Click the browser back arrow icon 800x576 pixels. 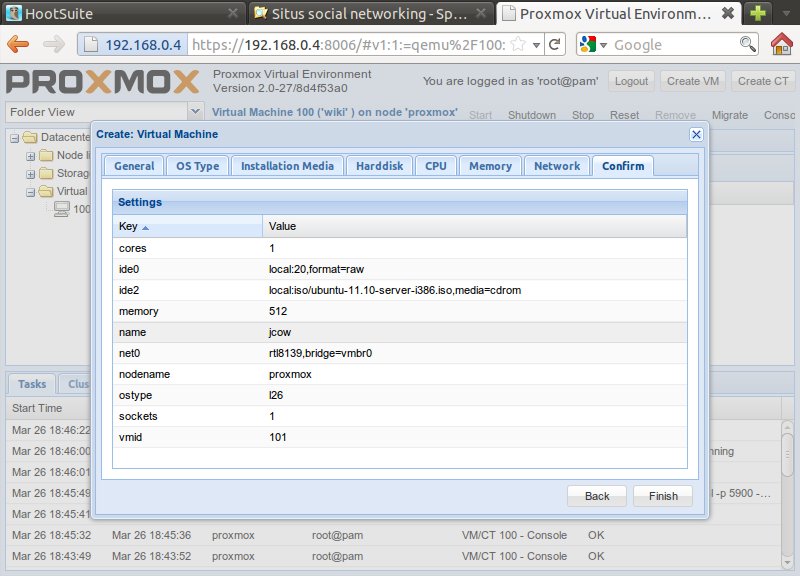(x=19, y=45)
